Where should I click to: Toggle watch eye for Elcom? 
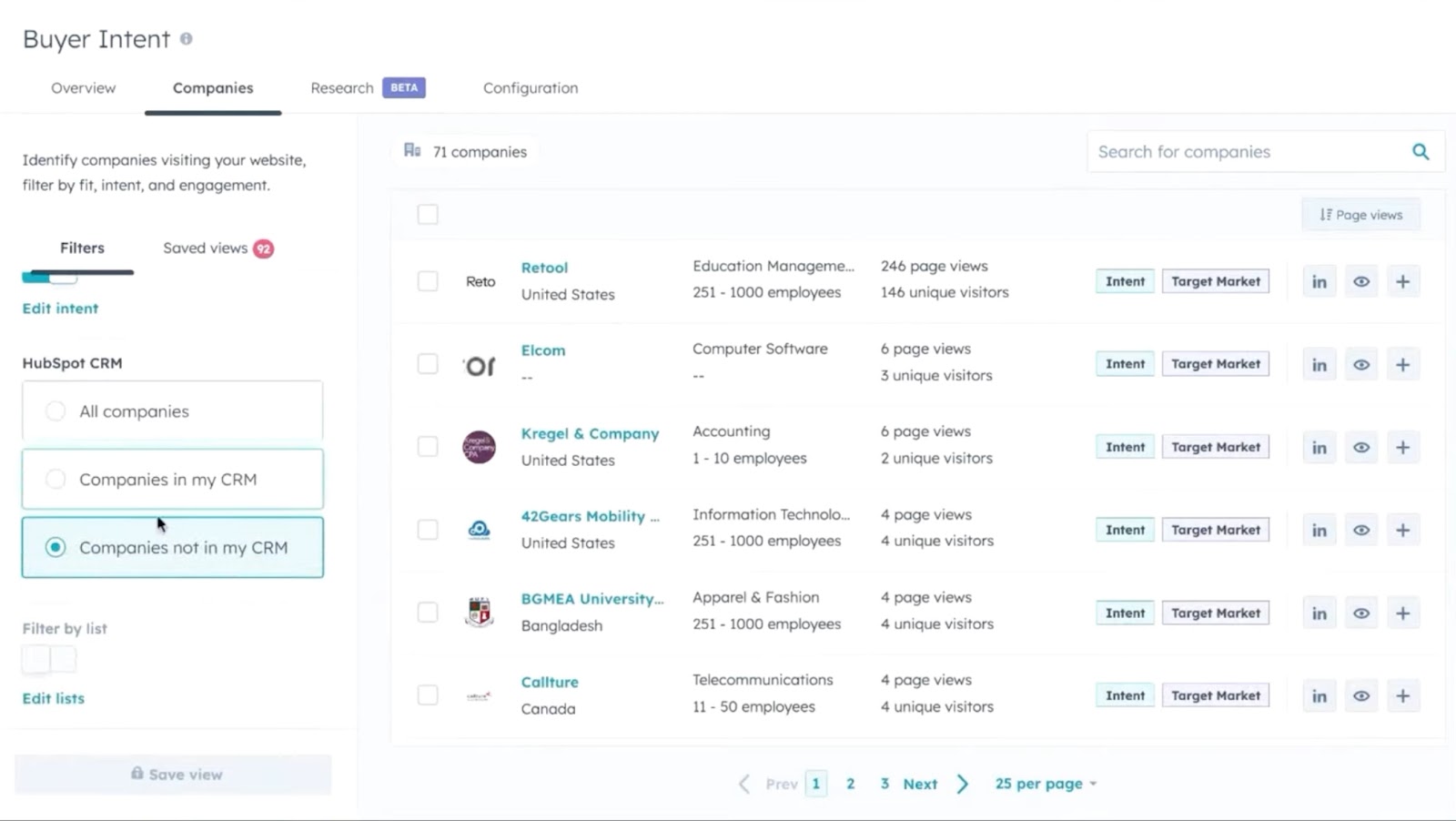coord(1361,365)
